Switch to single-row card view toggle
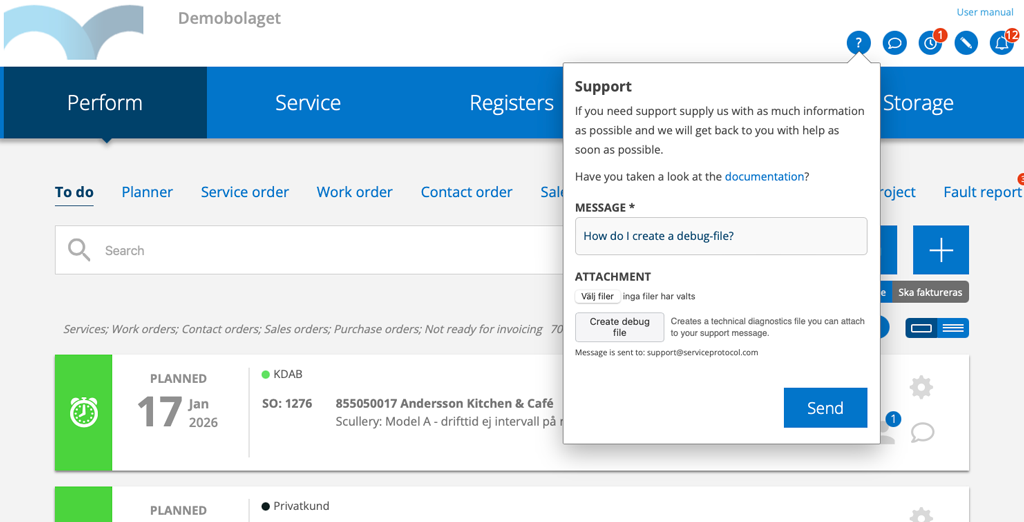Screen dimensions: 1024x522 click(x=922, y=328)
